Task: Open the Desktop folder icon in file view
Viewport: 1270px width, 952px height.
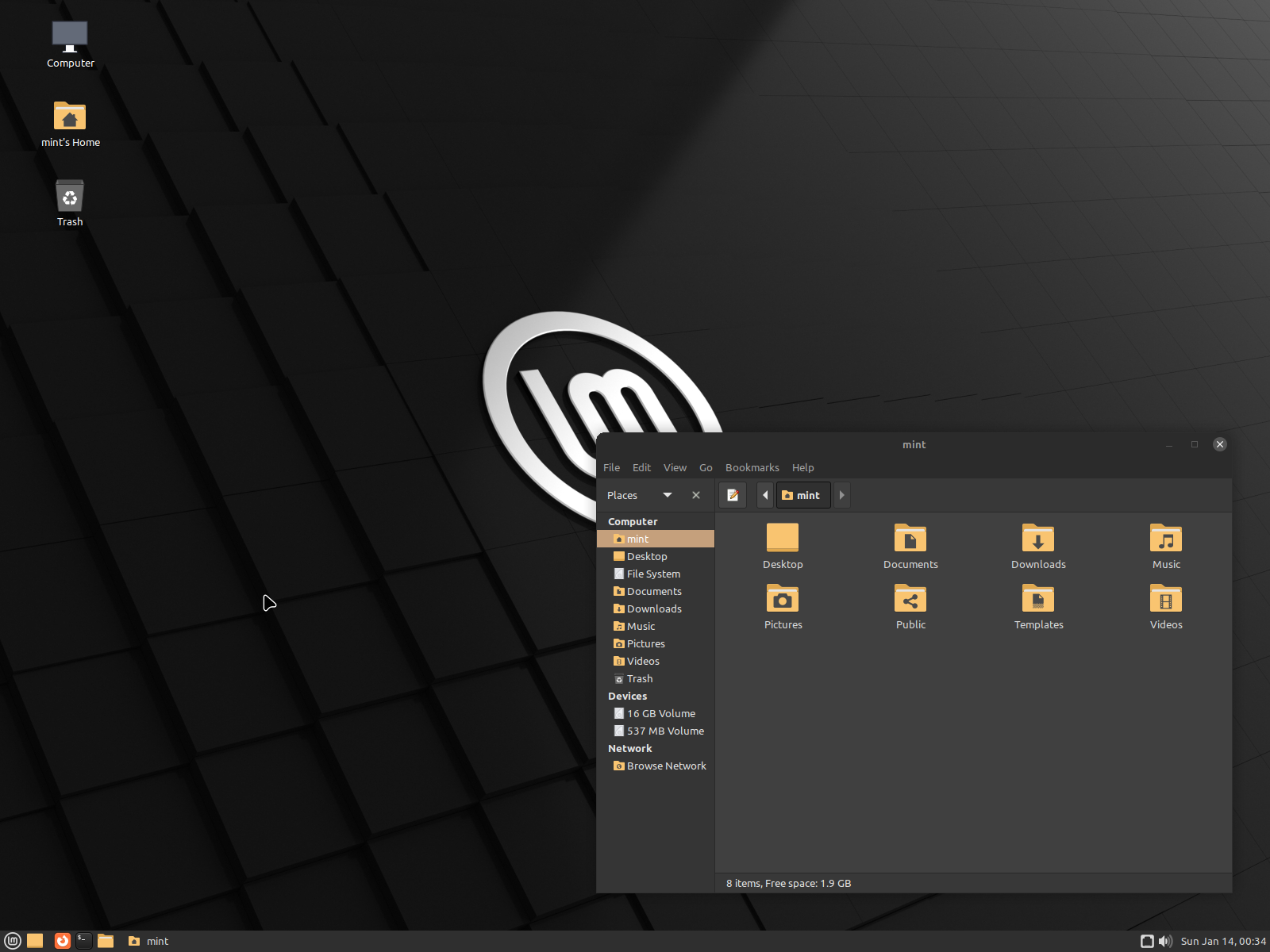Action: tap(783, 538)
